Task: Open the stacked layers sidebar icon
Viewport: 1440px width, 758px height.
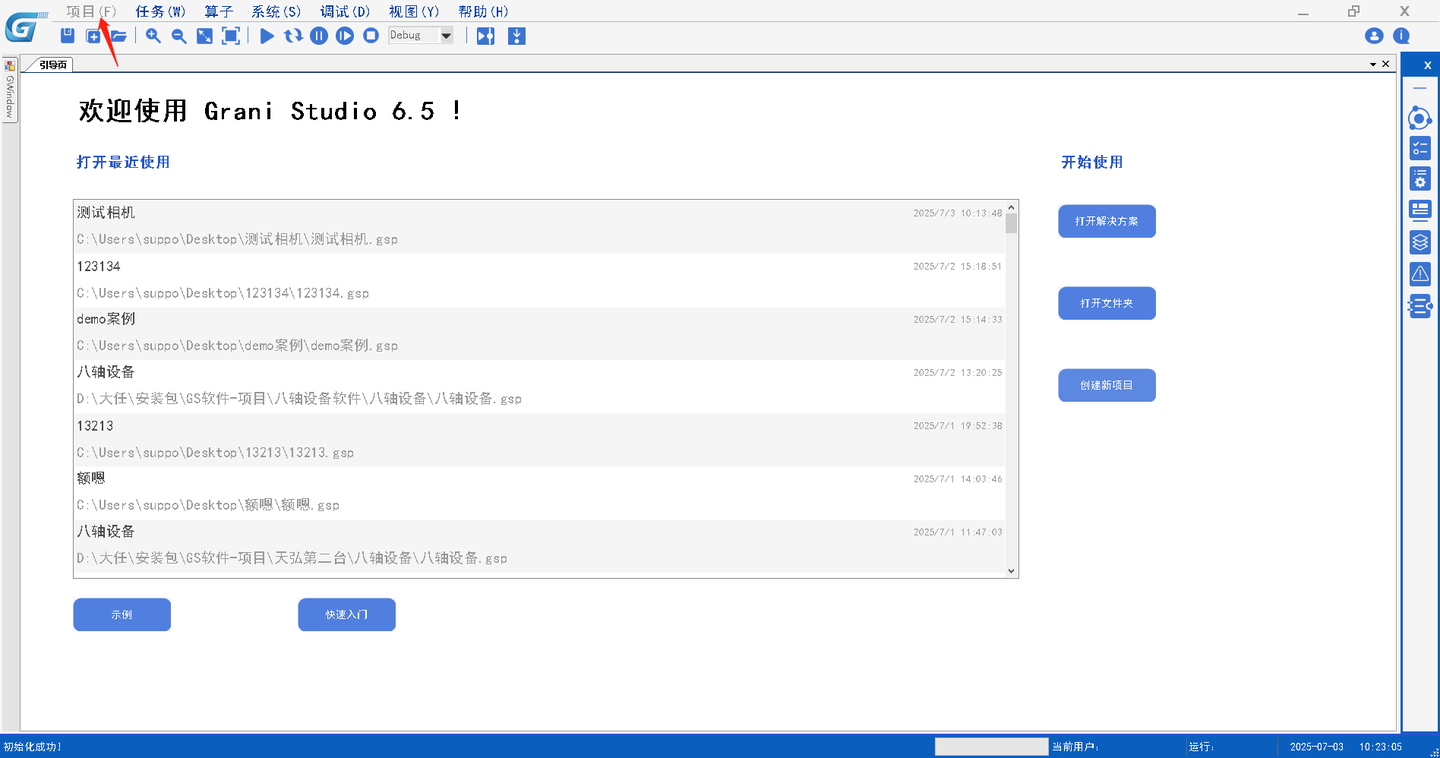Action: click(x=1420, y=242)
